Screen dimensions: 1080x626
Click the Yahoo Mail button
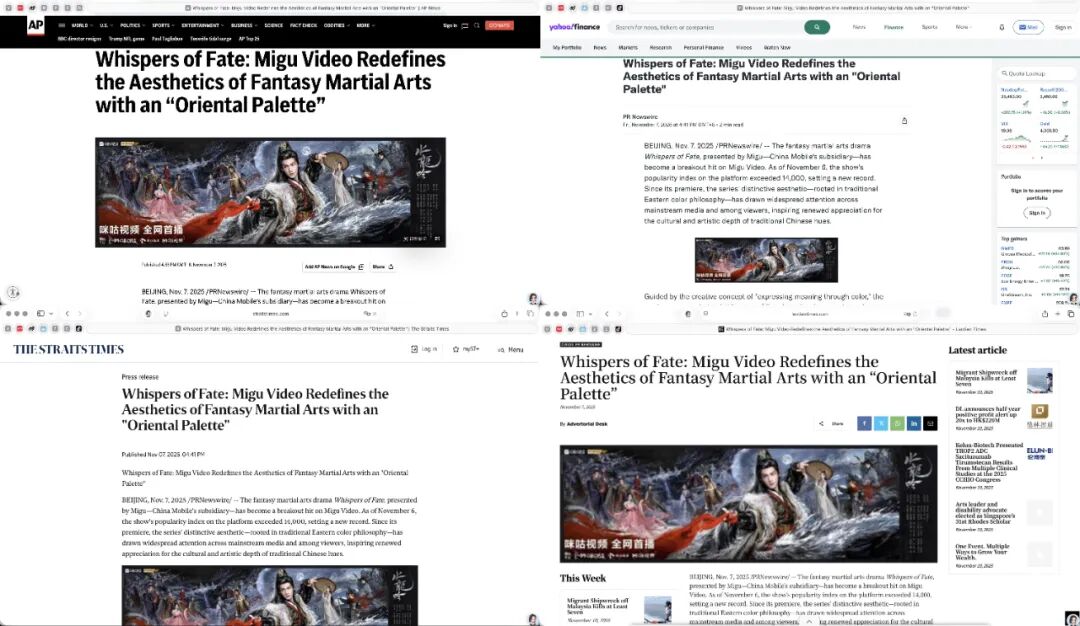(x=1028, y=27)
